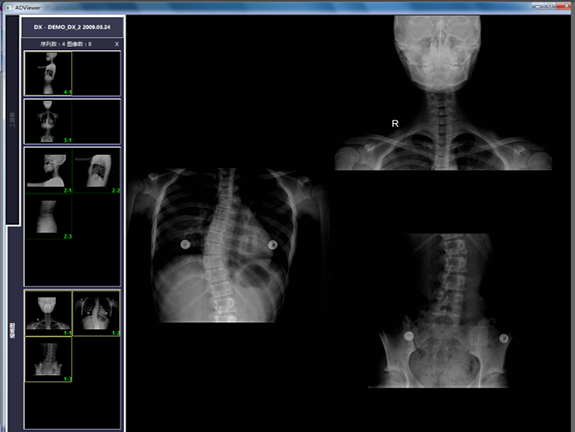Open the vertical toolbar tab on the left edge
The height and width of the screenshot is (432, 575).
point(12,120)
